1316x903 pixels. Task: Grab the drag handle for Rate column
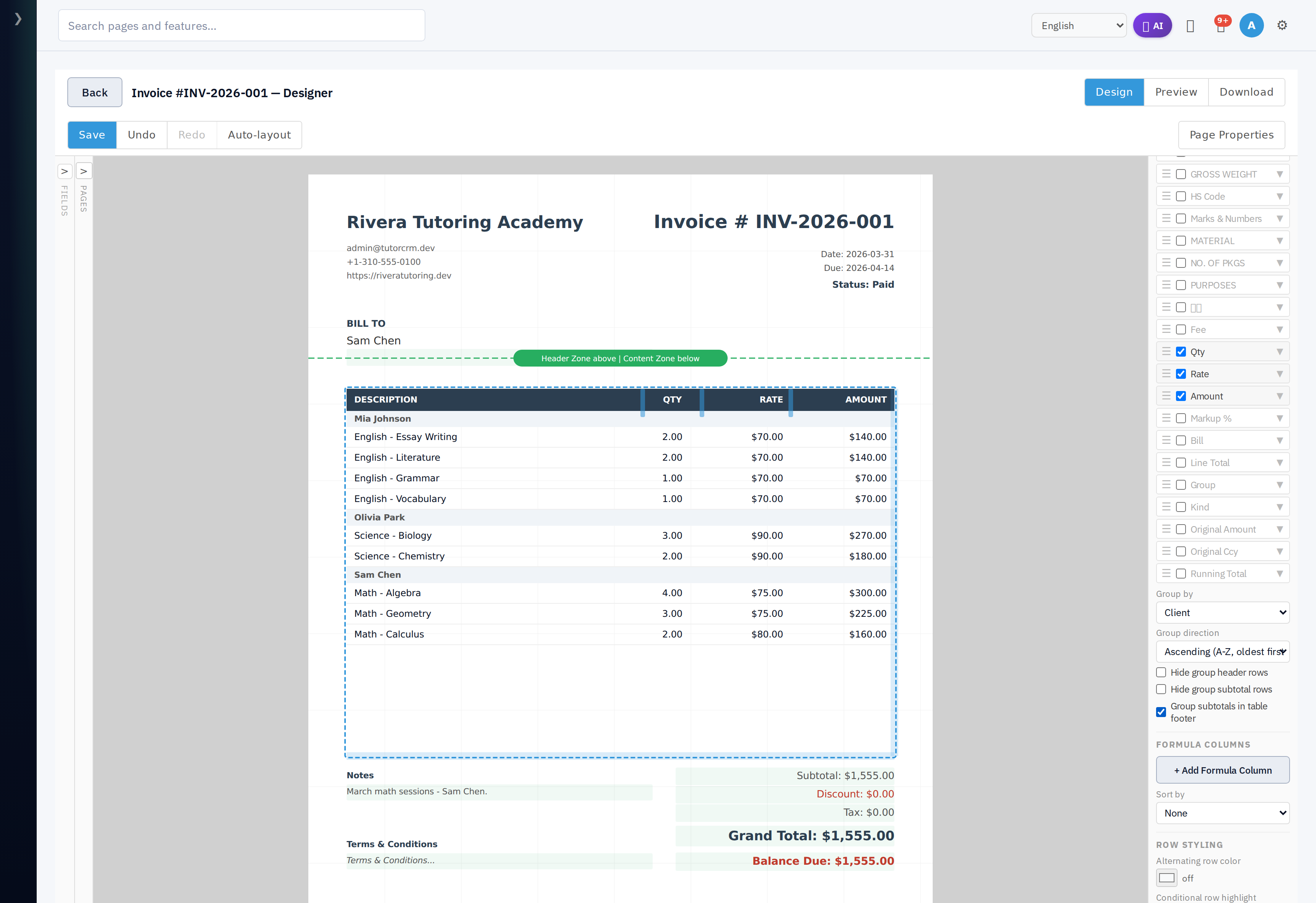1166,374
